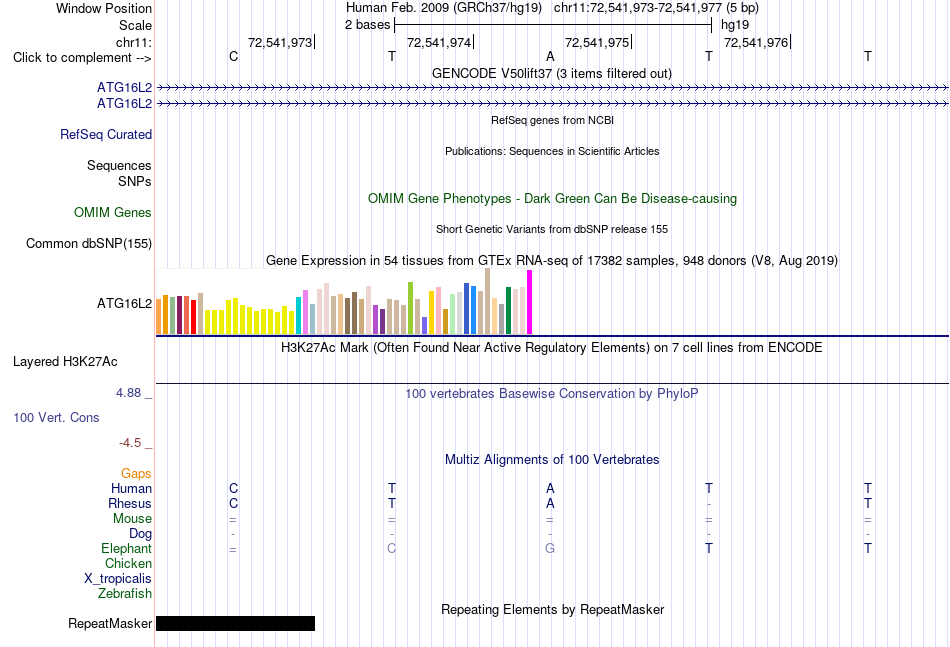Click the Scale track label

click(x=135, y=25)
